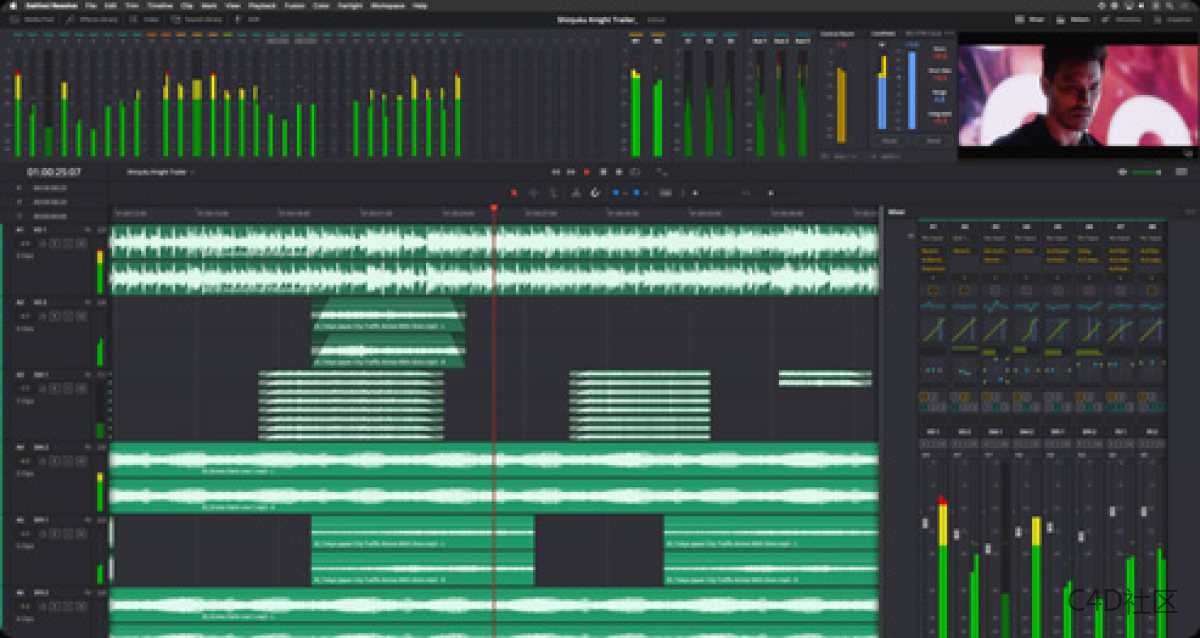Toggle the Index panel

pos(146,19)
